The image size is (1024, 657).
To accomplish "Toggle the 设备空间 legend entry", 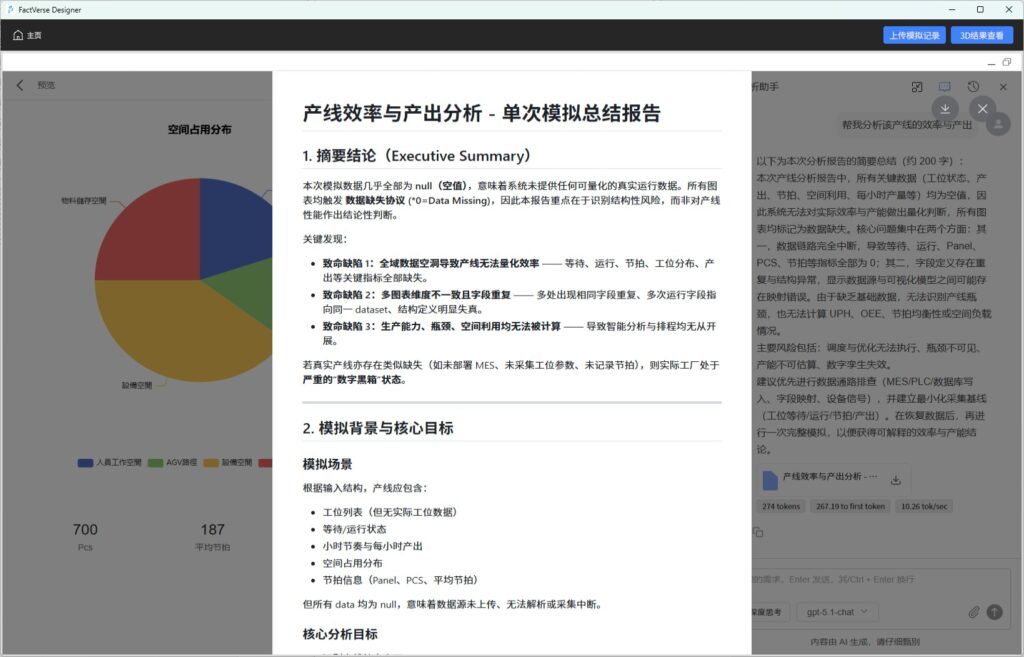I will tap(229, 463).
